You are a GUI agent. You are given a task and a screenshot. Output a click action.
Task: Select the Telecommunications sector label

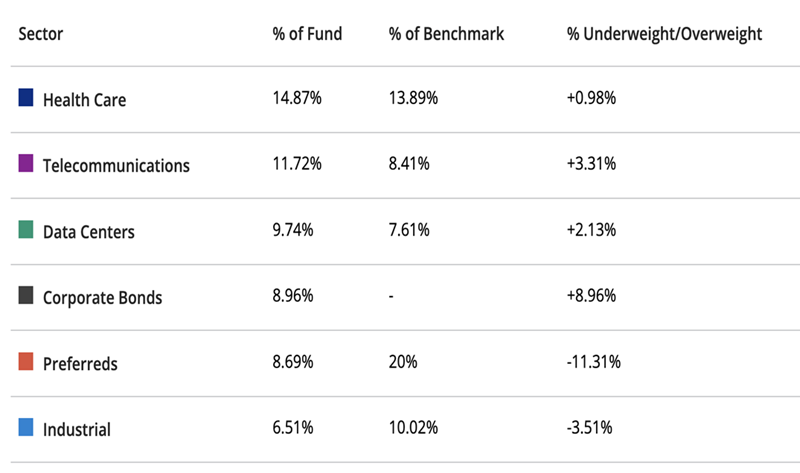(116, 166)
